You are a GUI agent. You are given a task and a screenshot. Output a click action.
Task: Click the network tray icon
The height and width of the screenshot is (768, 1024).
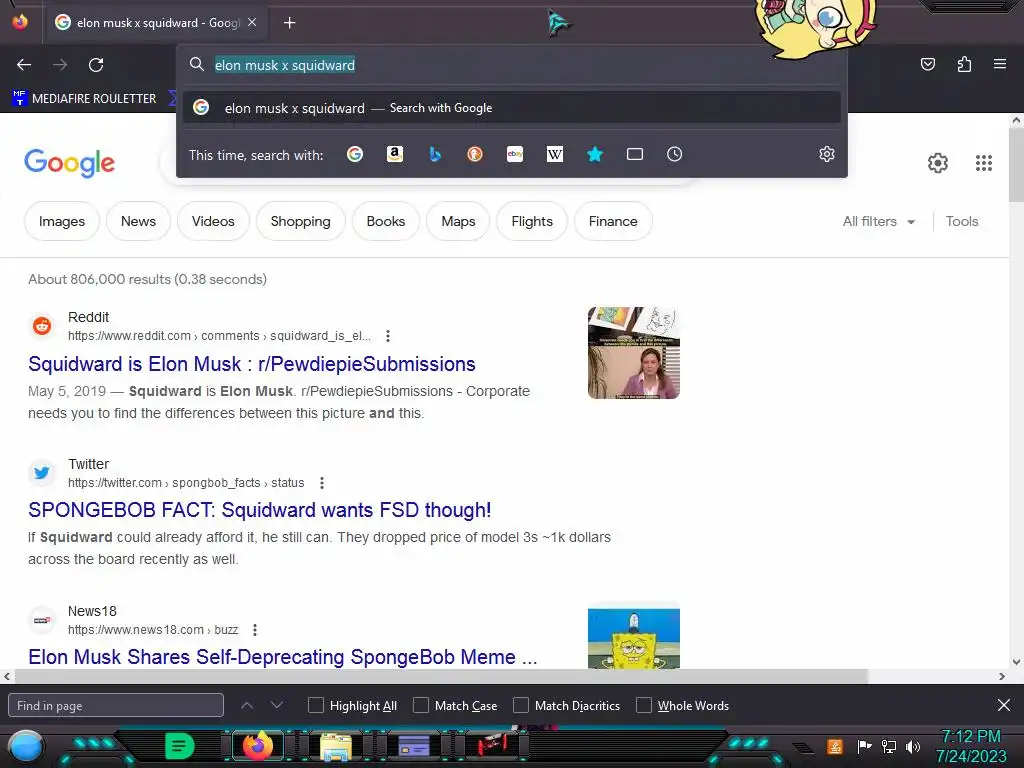pos(888,746)
